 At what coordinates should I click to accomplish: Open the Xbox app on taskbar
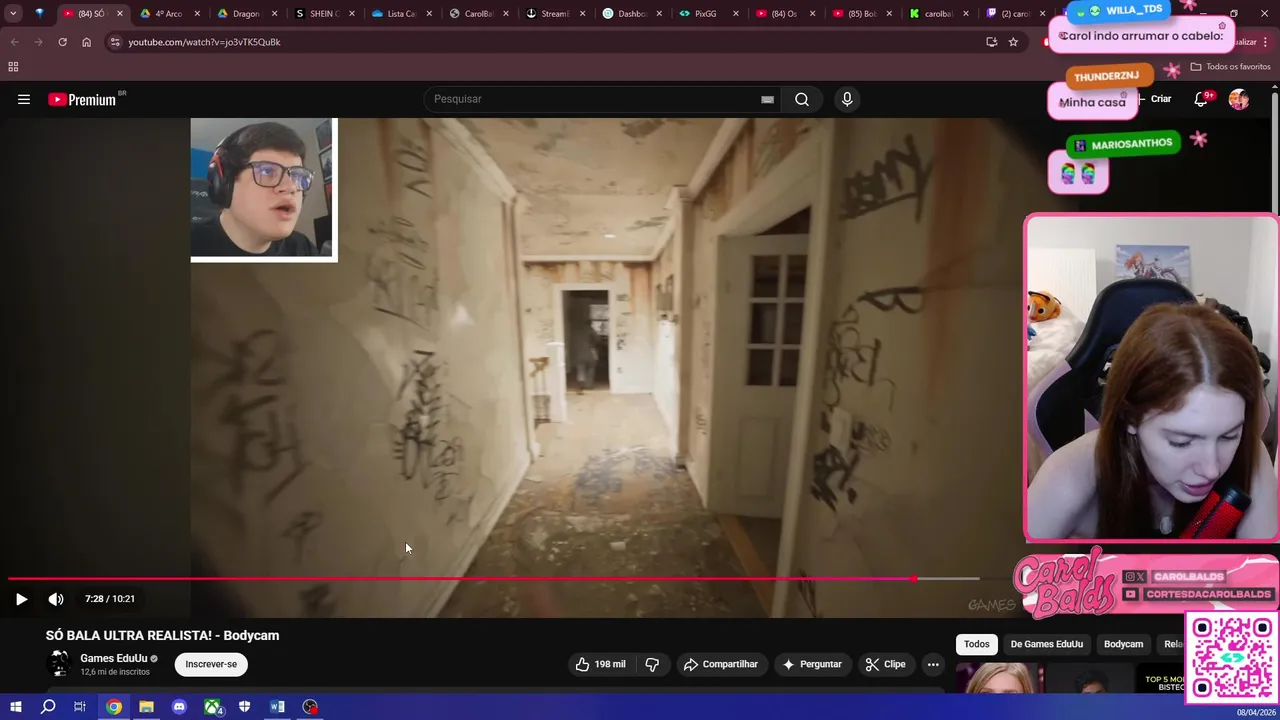[x=213, y=707]
